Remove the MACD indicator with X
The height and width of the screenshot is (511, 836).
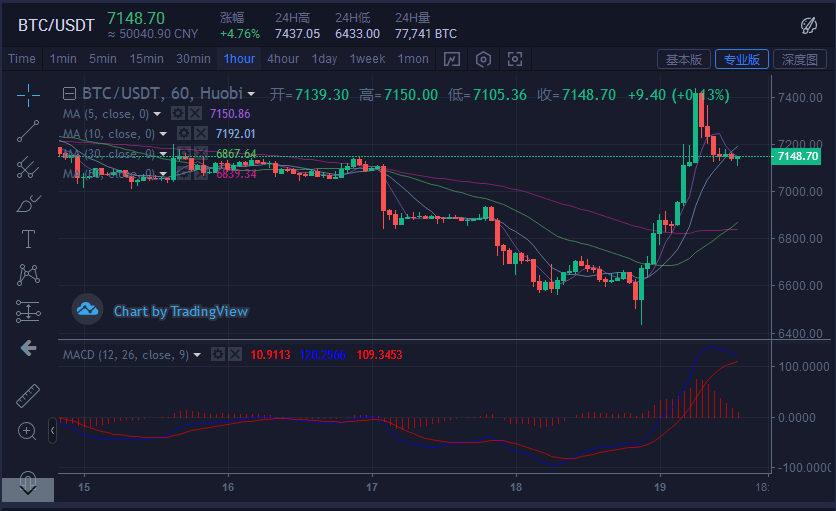(x=234, y=354)
